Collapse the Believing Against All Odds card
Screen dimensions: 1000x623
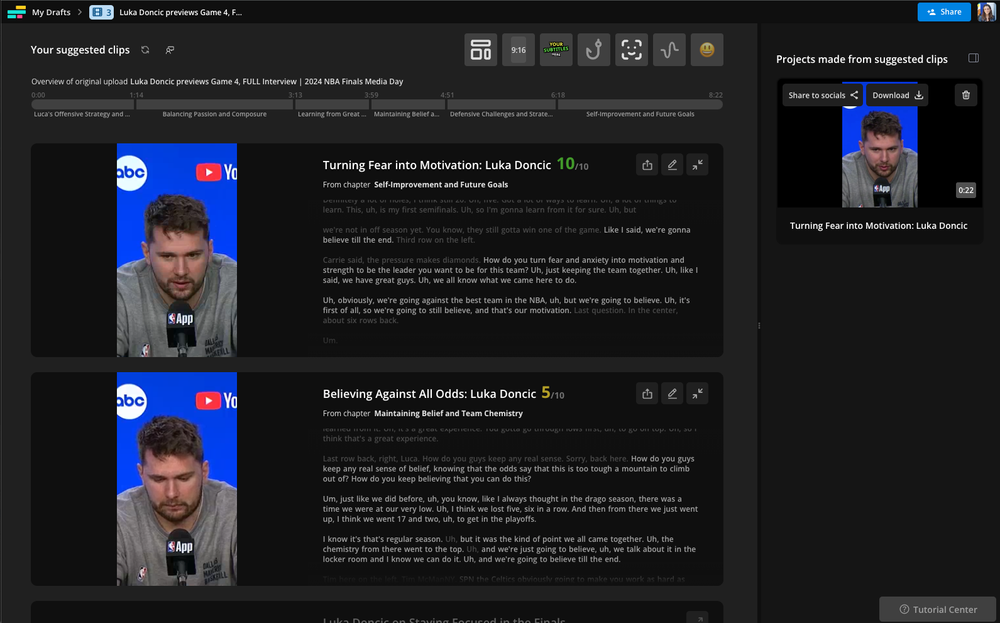point(697,394)
